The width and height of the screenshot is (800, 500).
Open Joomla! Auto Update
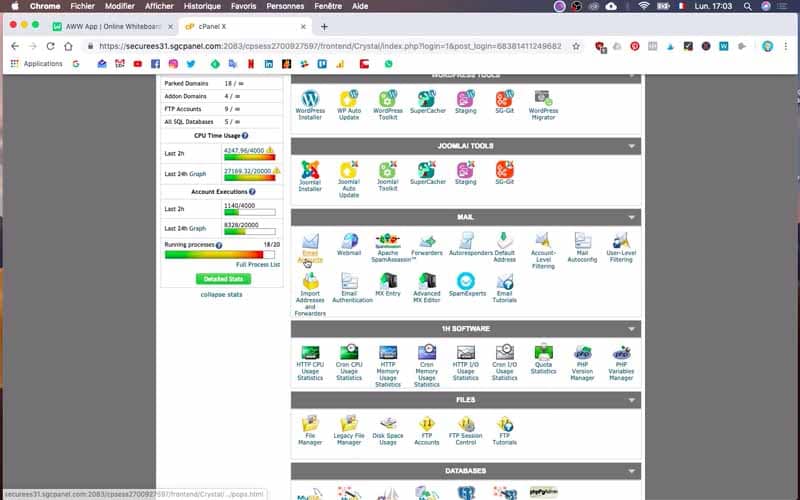click(349, 180)
